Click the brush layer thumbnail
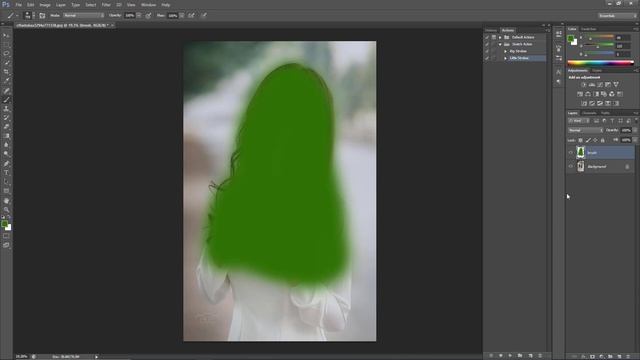This screenshot has width=640, height=360. click(x=580, y=153)
